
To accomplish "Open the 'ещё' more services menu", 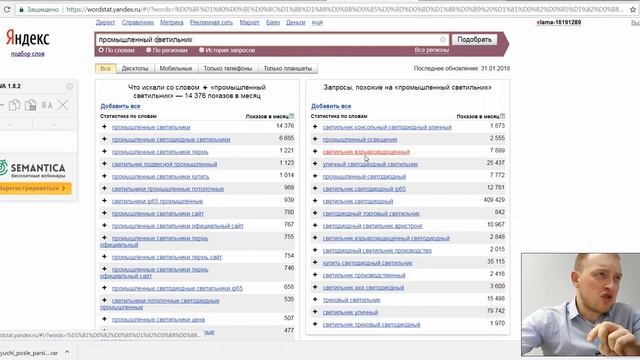I will (x=317, y=22).
